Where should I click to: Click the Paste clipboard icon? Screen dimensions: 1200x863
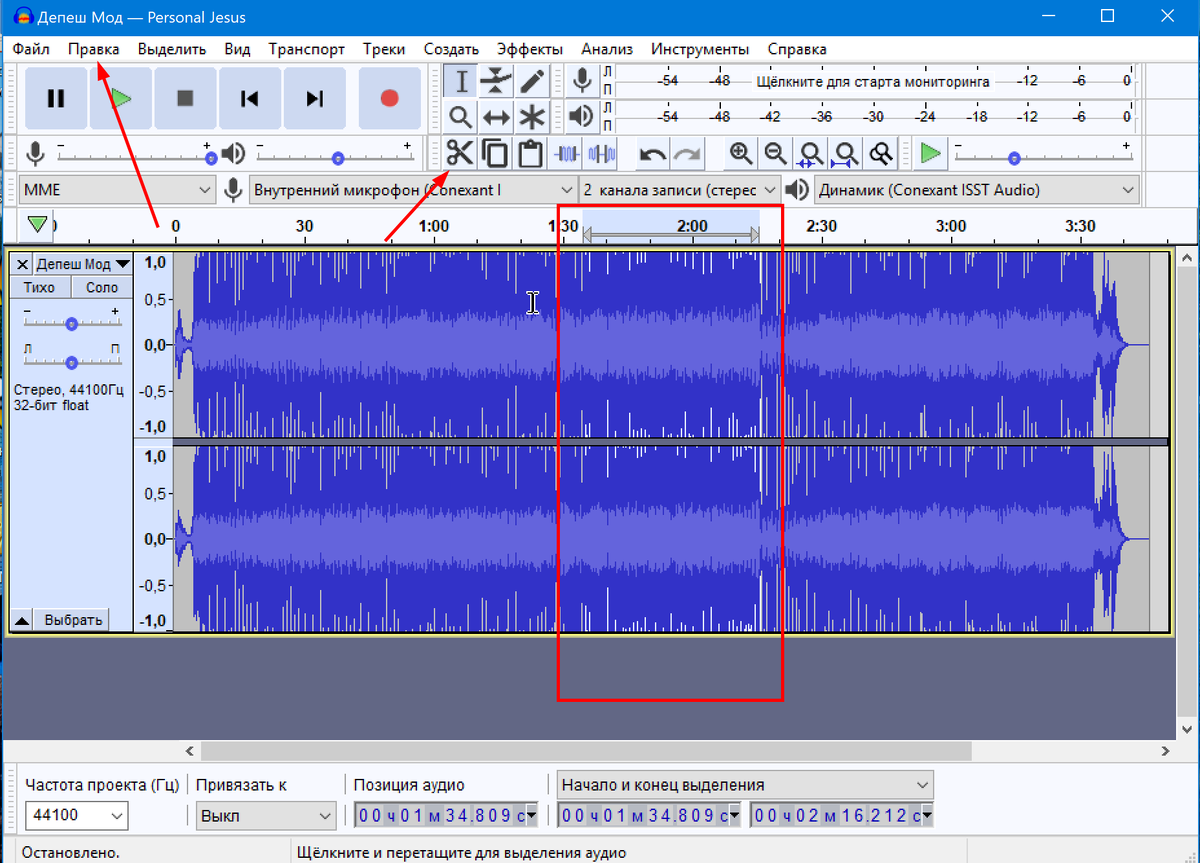coord(530,154)
